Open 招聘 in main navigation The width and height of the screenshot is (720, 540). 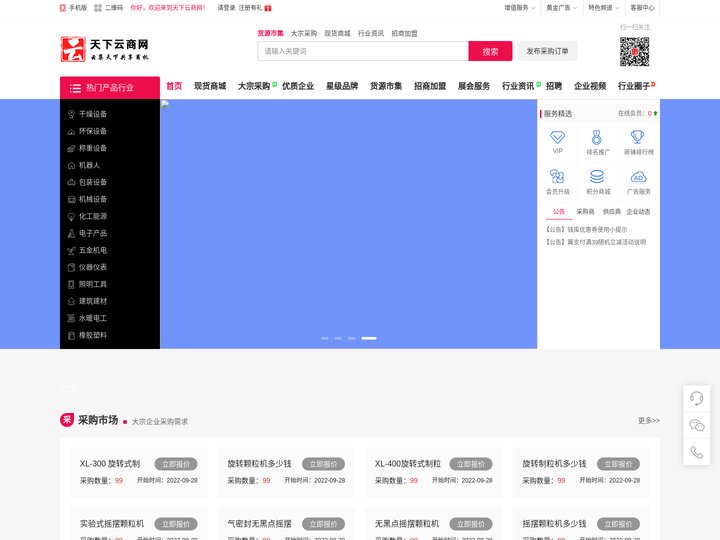(x=554, y=86)
